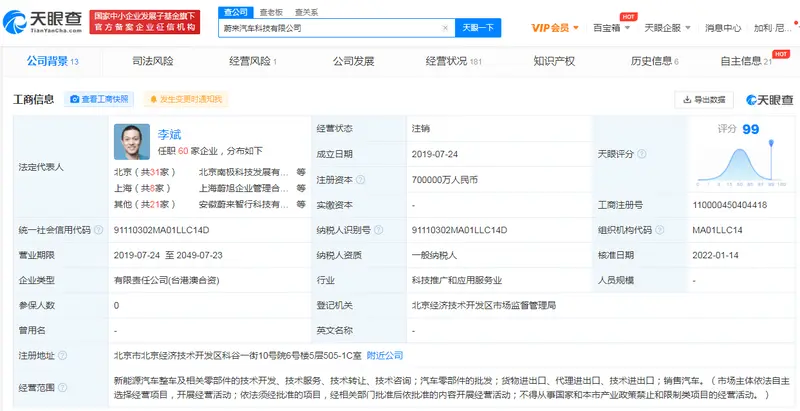The width and height of the screenshot is (800, 411).
Task: Open the 天眼企服 dropdown menu
Action: (667, 28)
